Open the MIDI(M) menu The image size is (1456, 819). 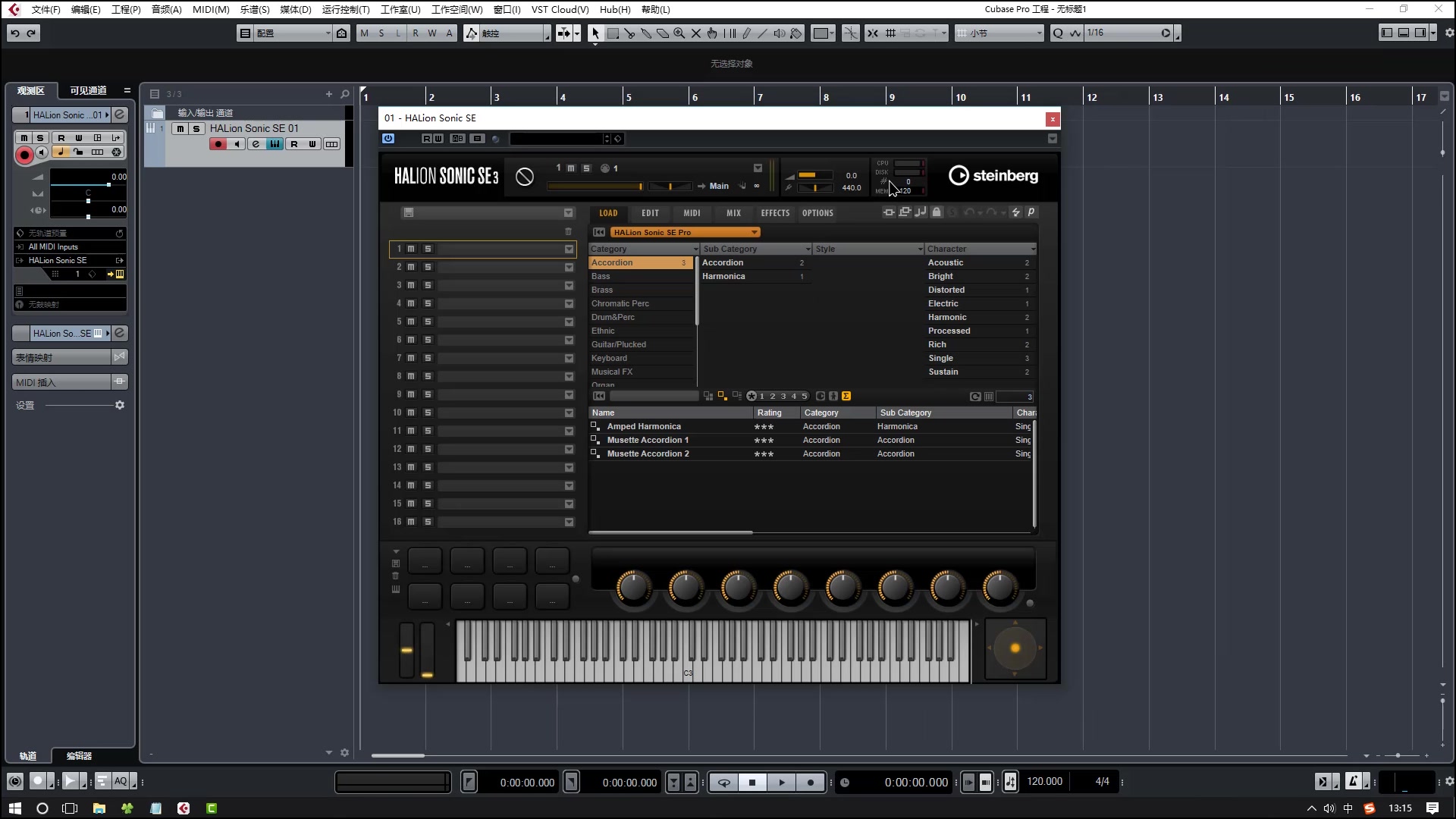(x=211, y=9)
